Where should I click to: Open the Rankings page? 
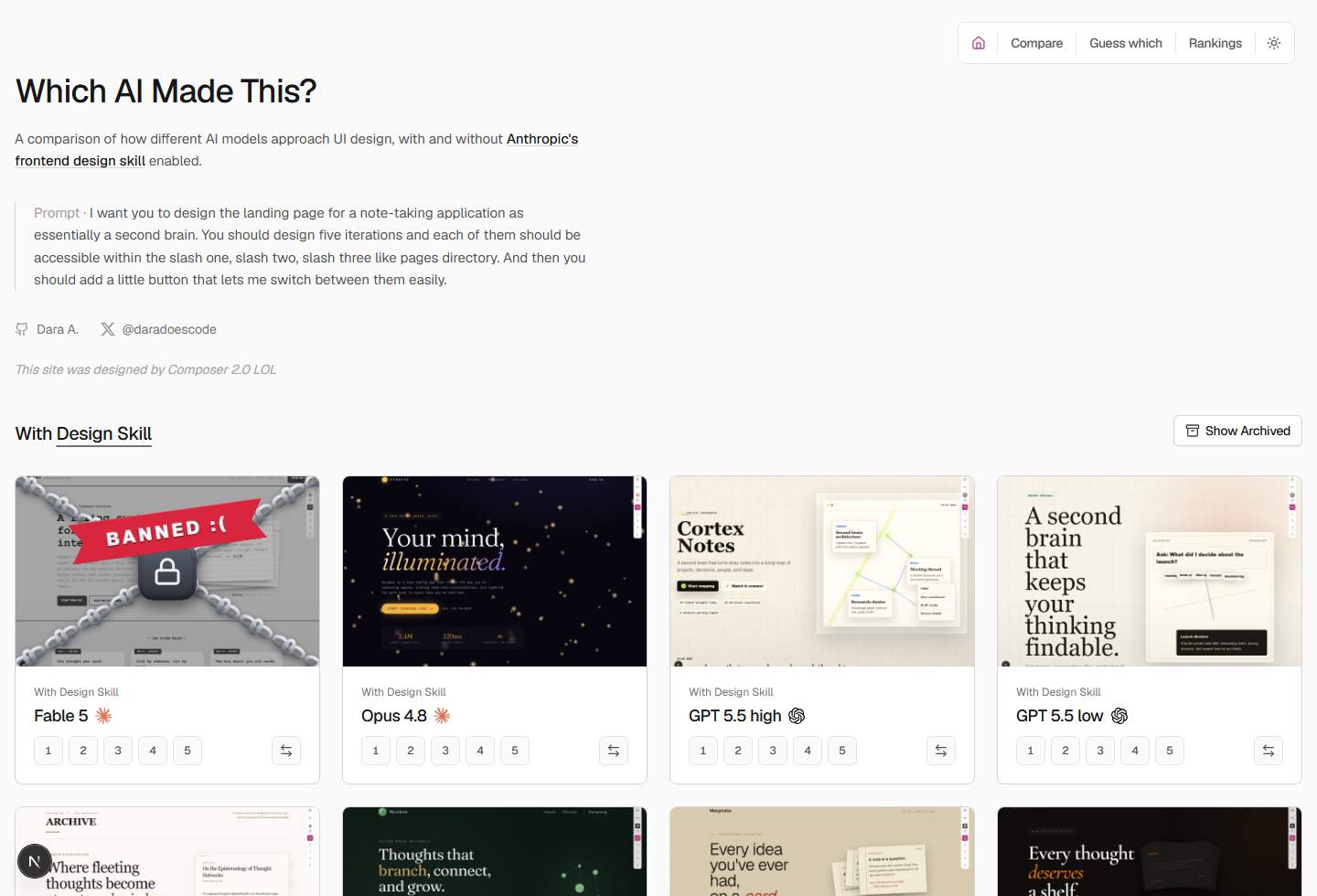click(1215, 43)
